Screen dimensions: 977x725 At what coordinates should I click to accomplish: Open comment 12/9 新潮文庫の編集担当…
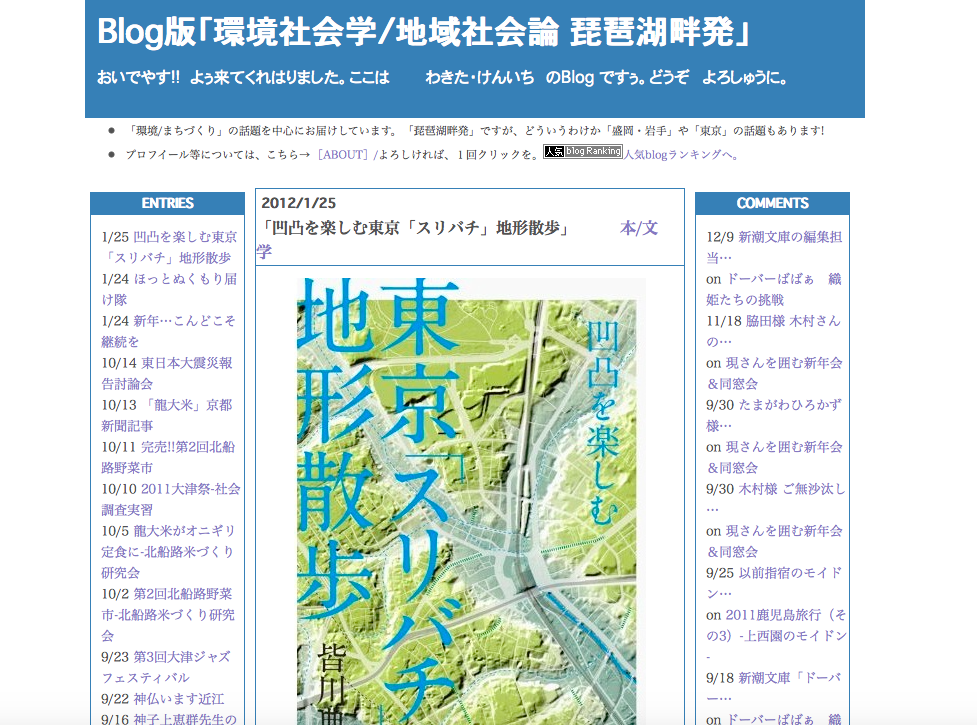click(x=774, y=247)
